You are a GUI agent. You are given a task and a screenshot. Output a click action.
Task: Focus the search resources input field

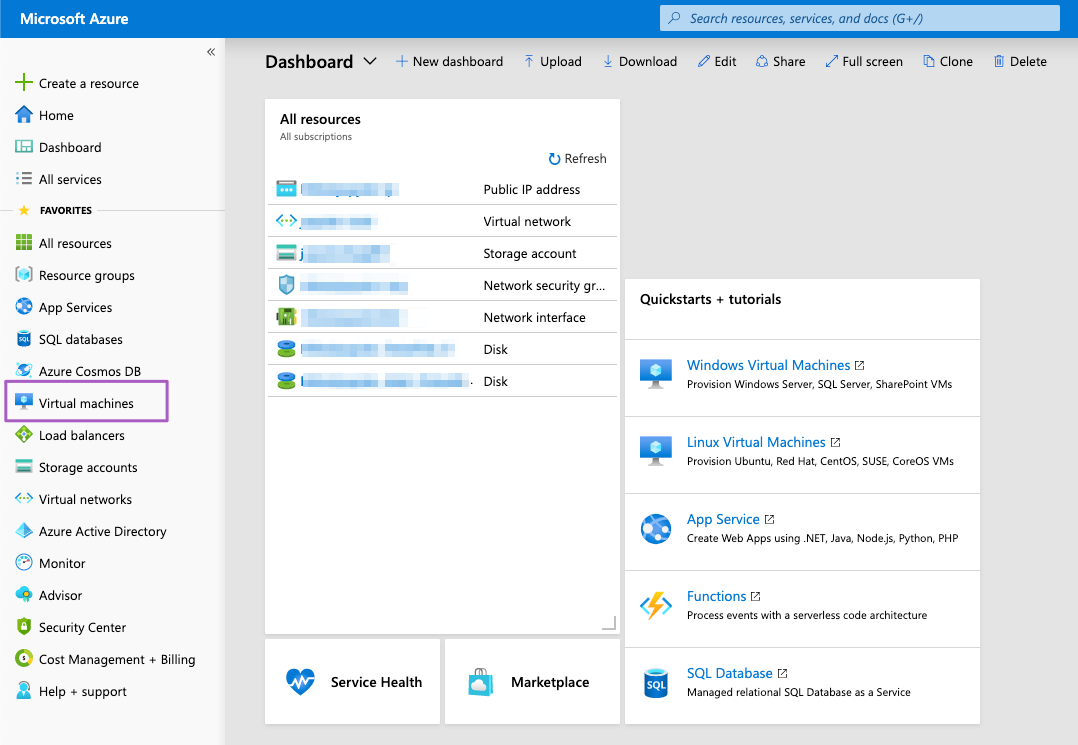(860, 18)
